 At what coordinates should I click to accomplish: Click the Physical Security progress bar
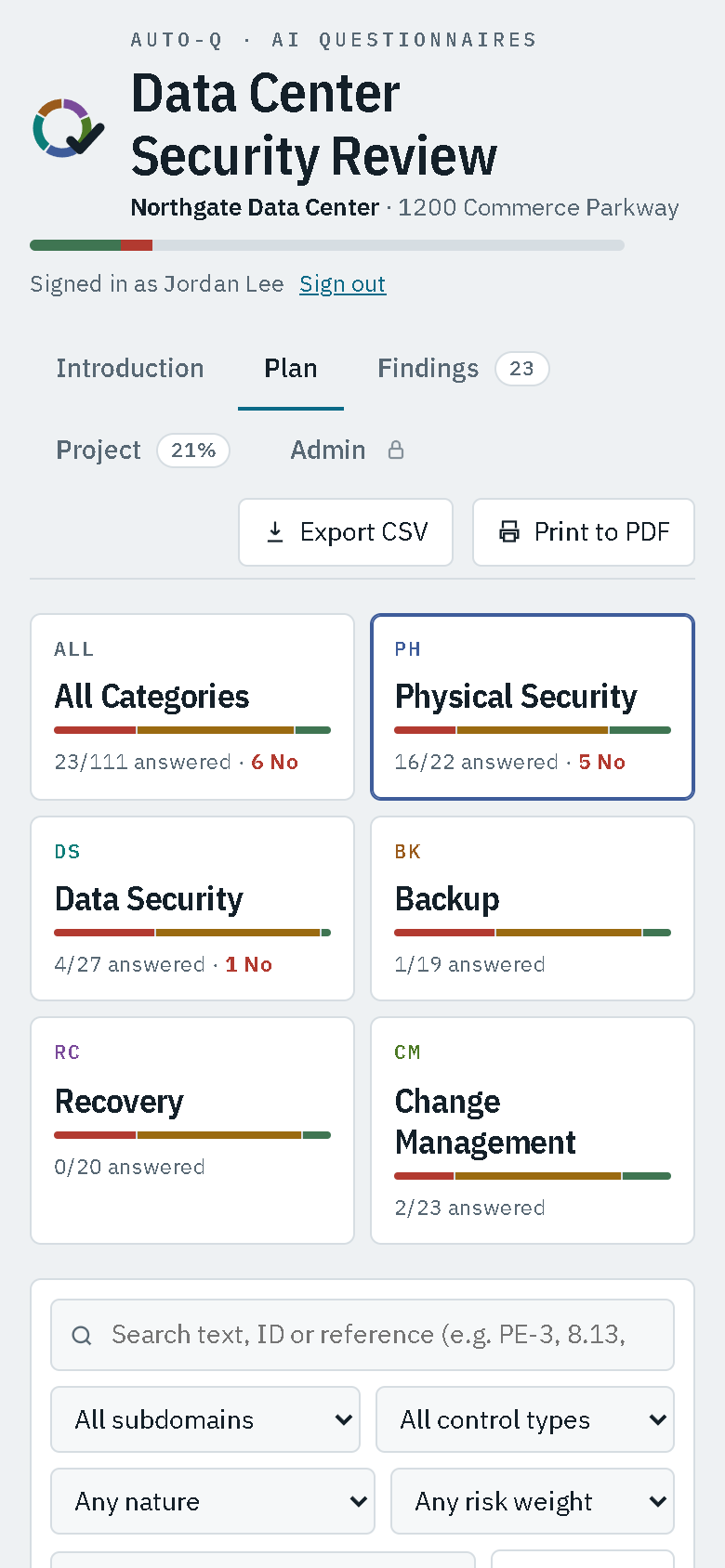[x=533, y=730]
